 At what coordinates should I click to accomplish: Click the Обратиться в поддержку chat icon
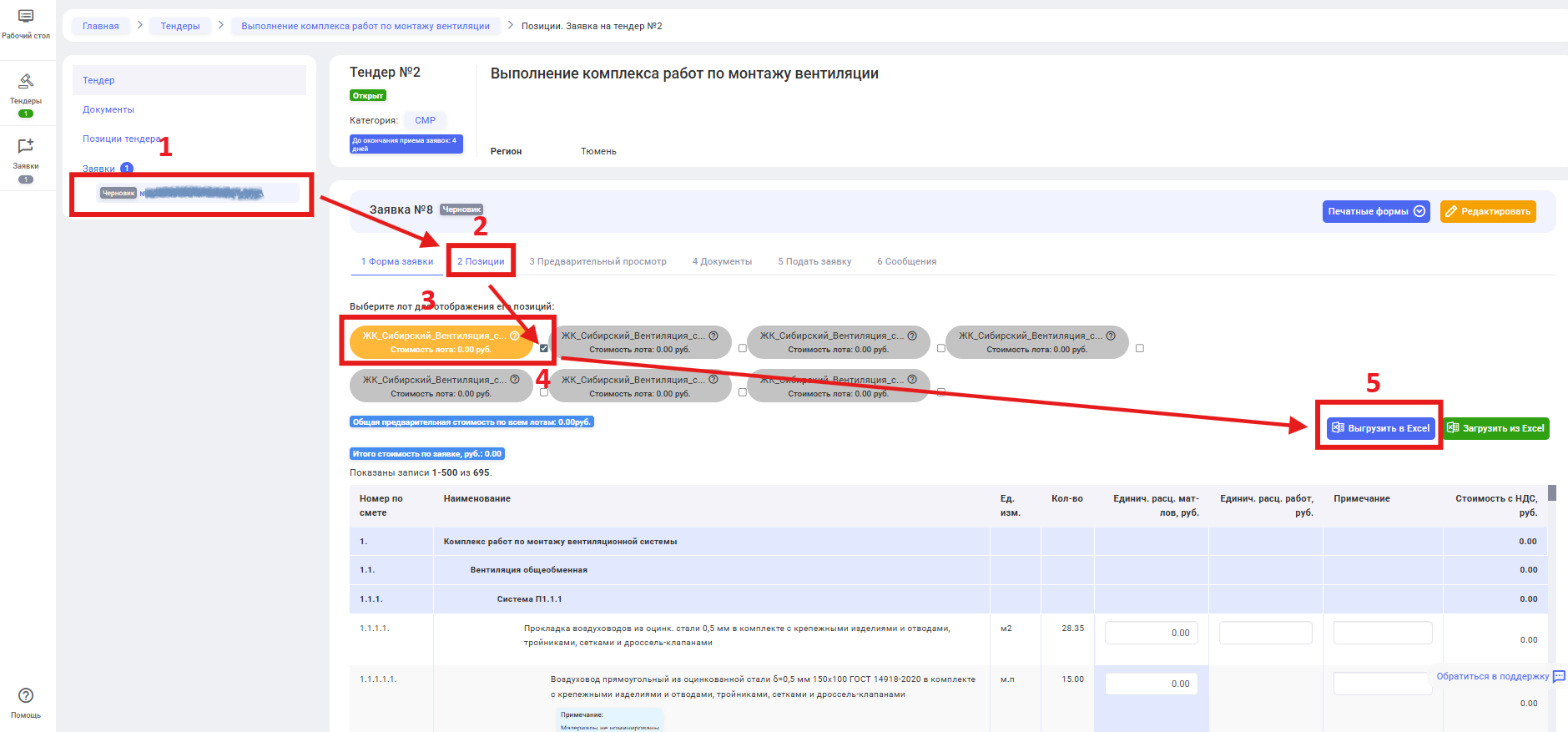click(x=1558, y=676)
